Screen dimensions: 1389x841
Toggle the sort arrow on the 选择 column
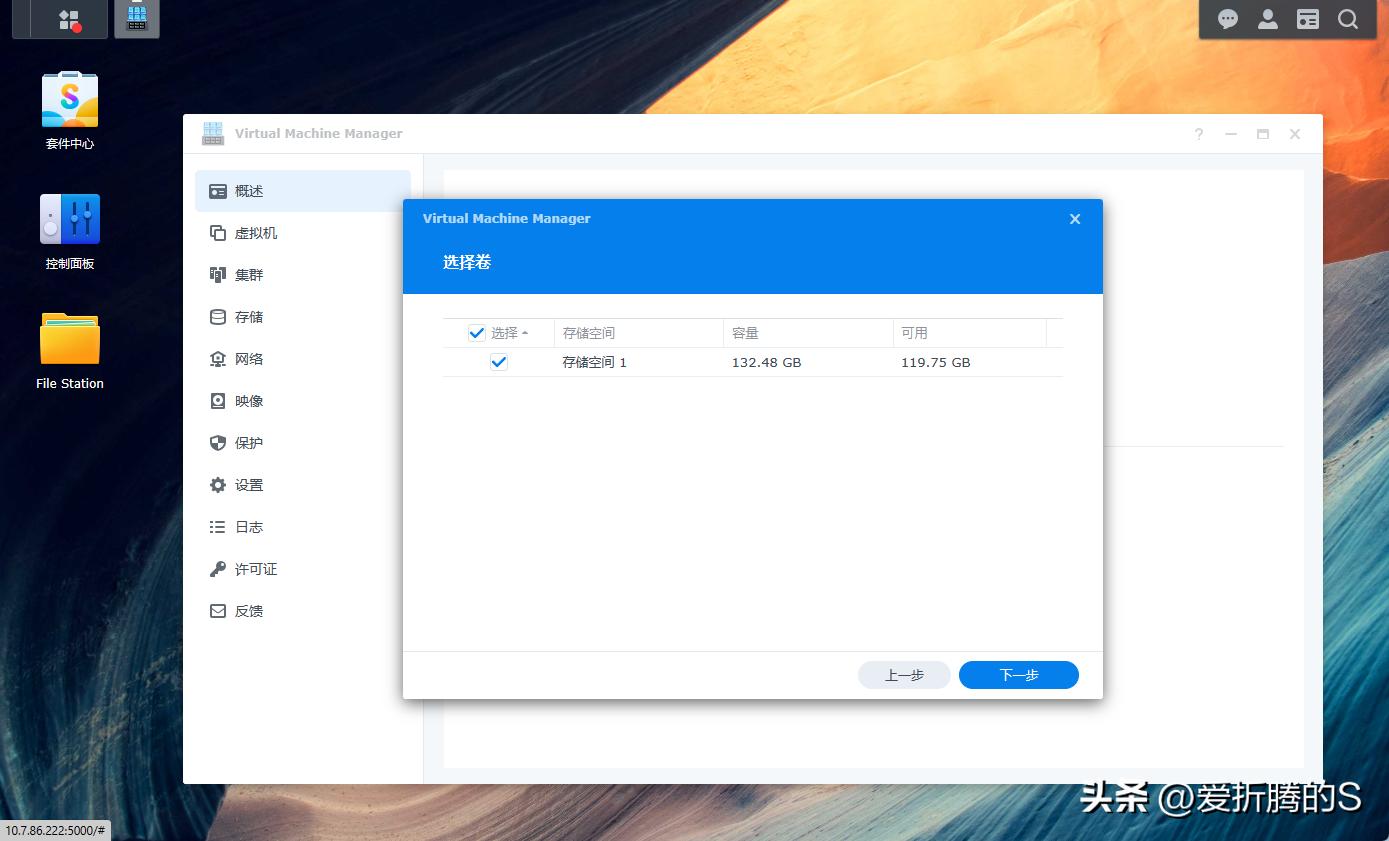point(524,333)
